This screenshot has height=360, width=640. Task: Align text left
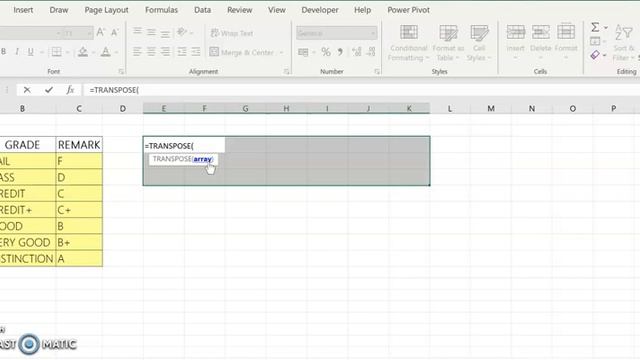[x=138, y=51]
